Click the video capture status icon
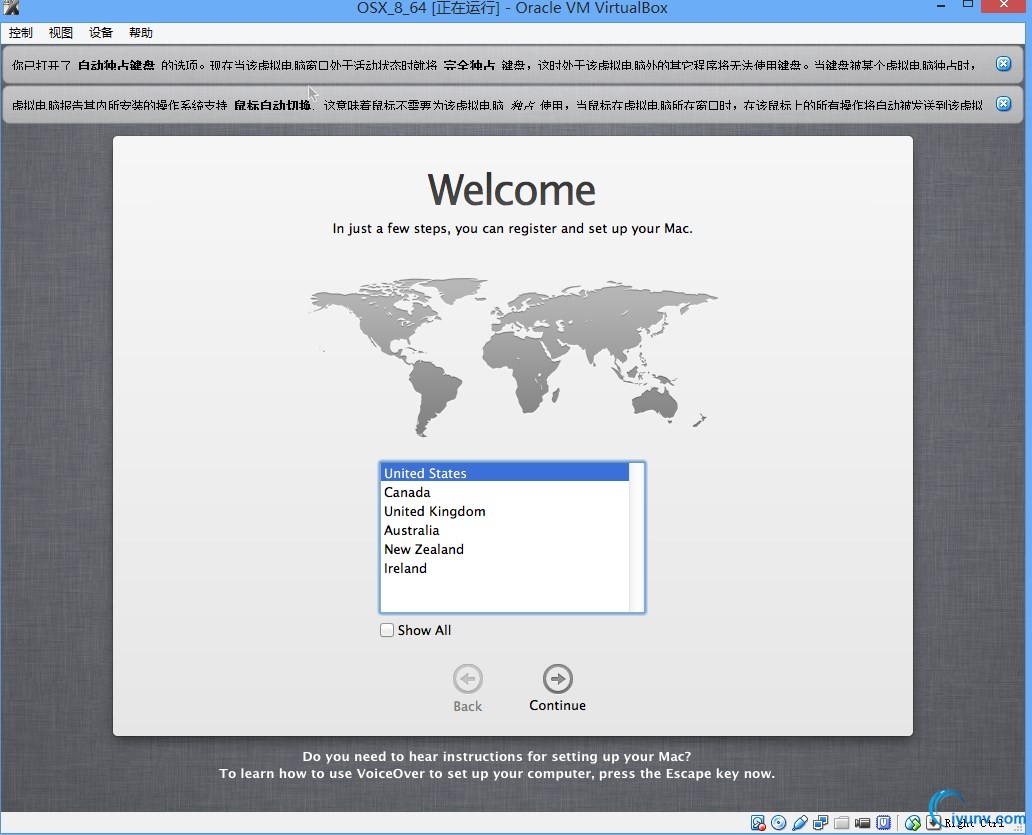The height and width of the screenshot is (835, 1032). pos(862,822)
